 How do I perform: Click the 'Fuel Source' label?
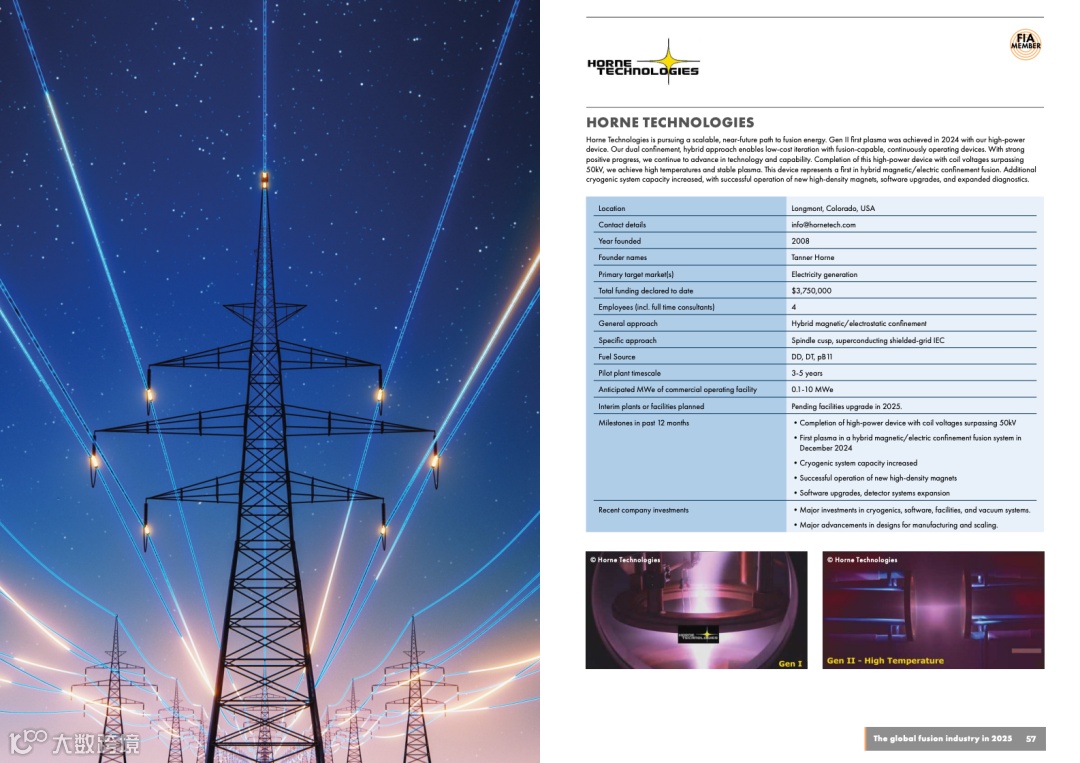coord(616,357)
